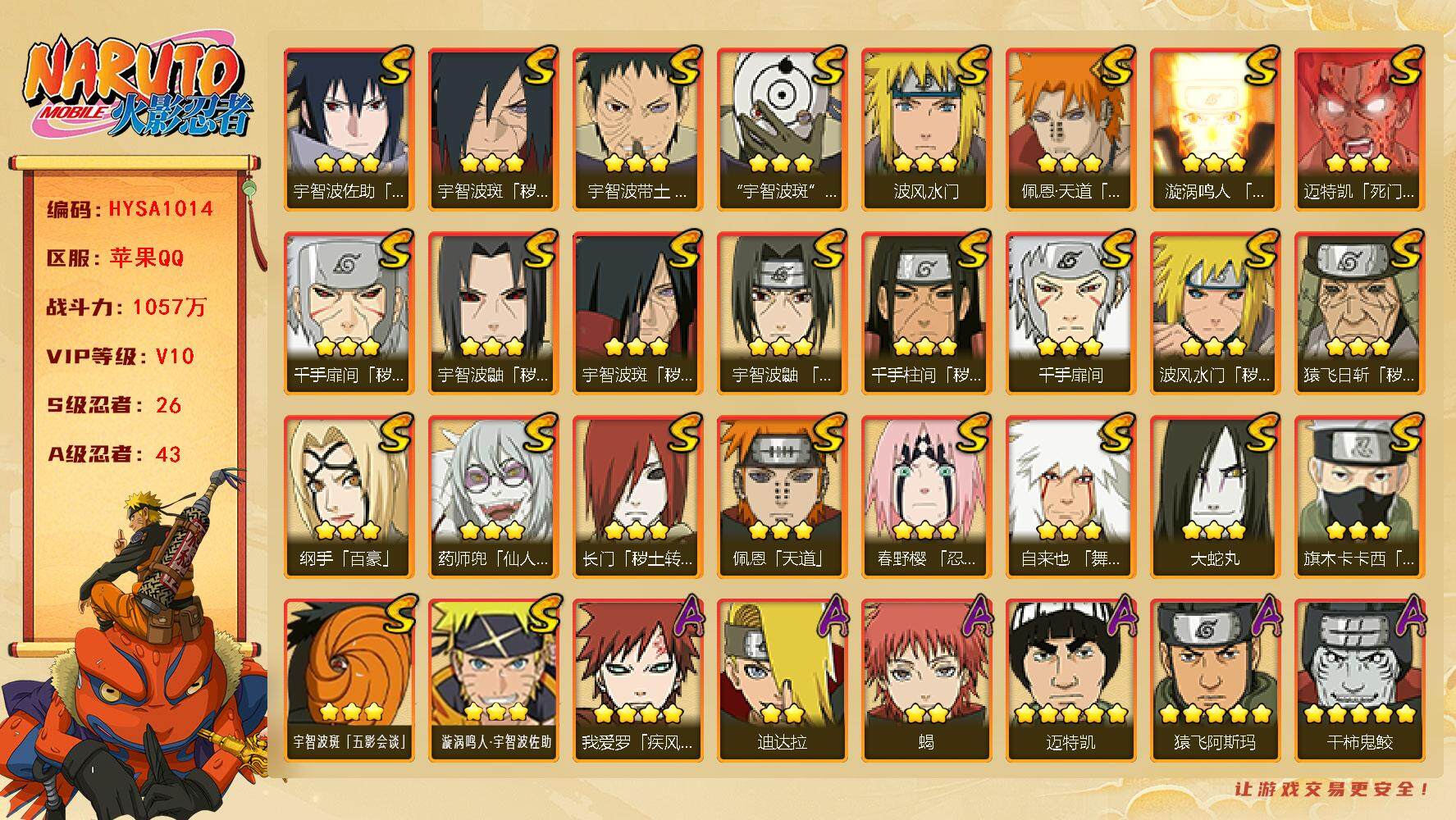This screenshot has width=1456, height=820.
Task: Click the A-rank badge on 迪达拉 card
Action: point(830,617)
